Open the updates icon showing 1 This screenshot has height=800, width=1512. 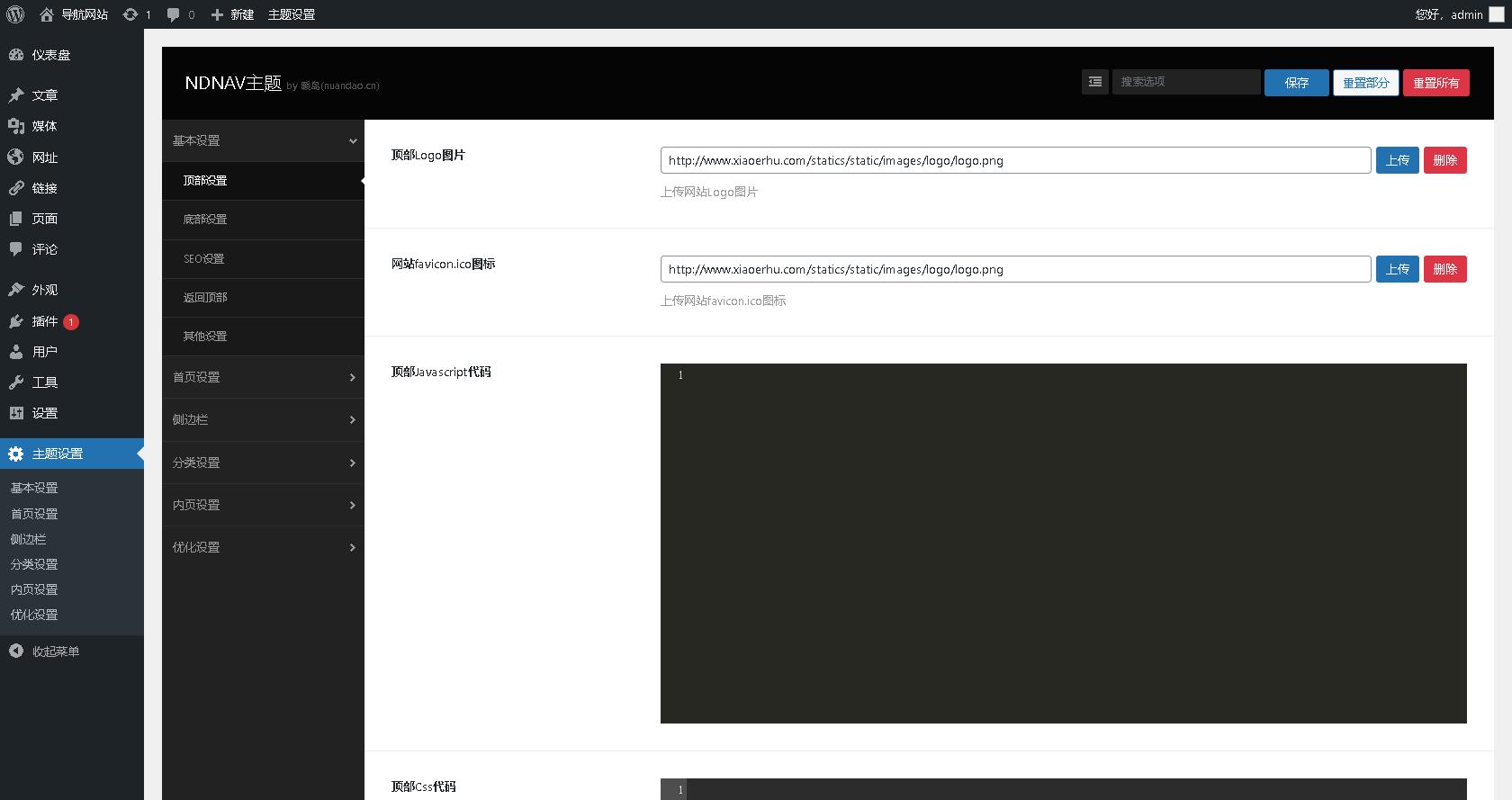coord(130,14)
